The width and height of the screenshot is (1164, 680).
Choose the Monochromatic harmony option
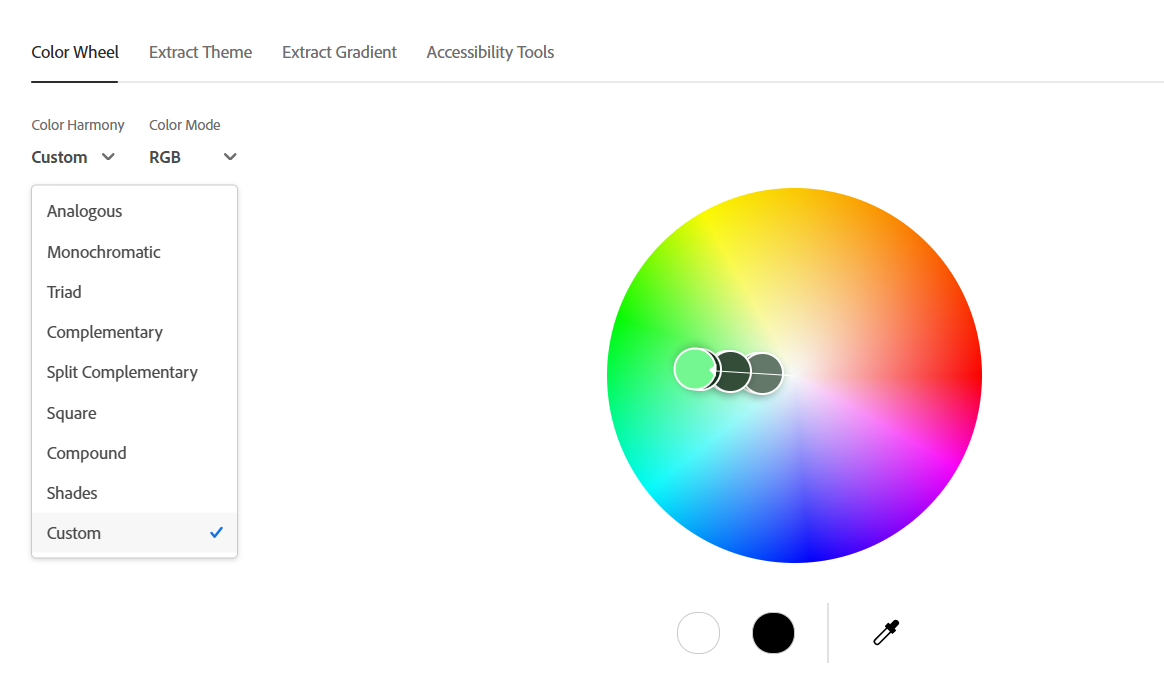point(103,251)
